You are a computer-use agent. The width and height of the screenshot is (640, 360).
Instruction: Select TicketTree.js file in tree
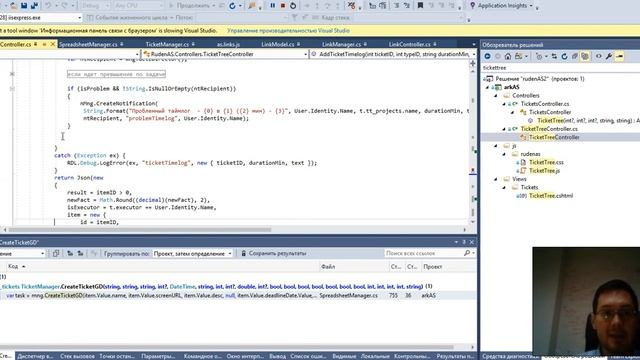[544, 171]
